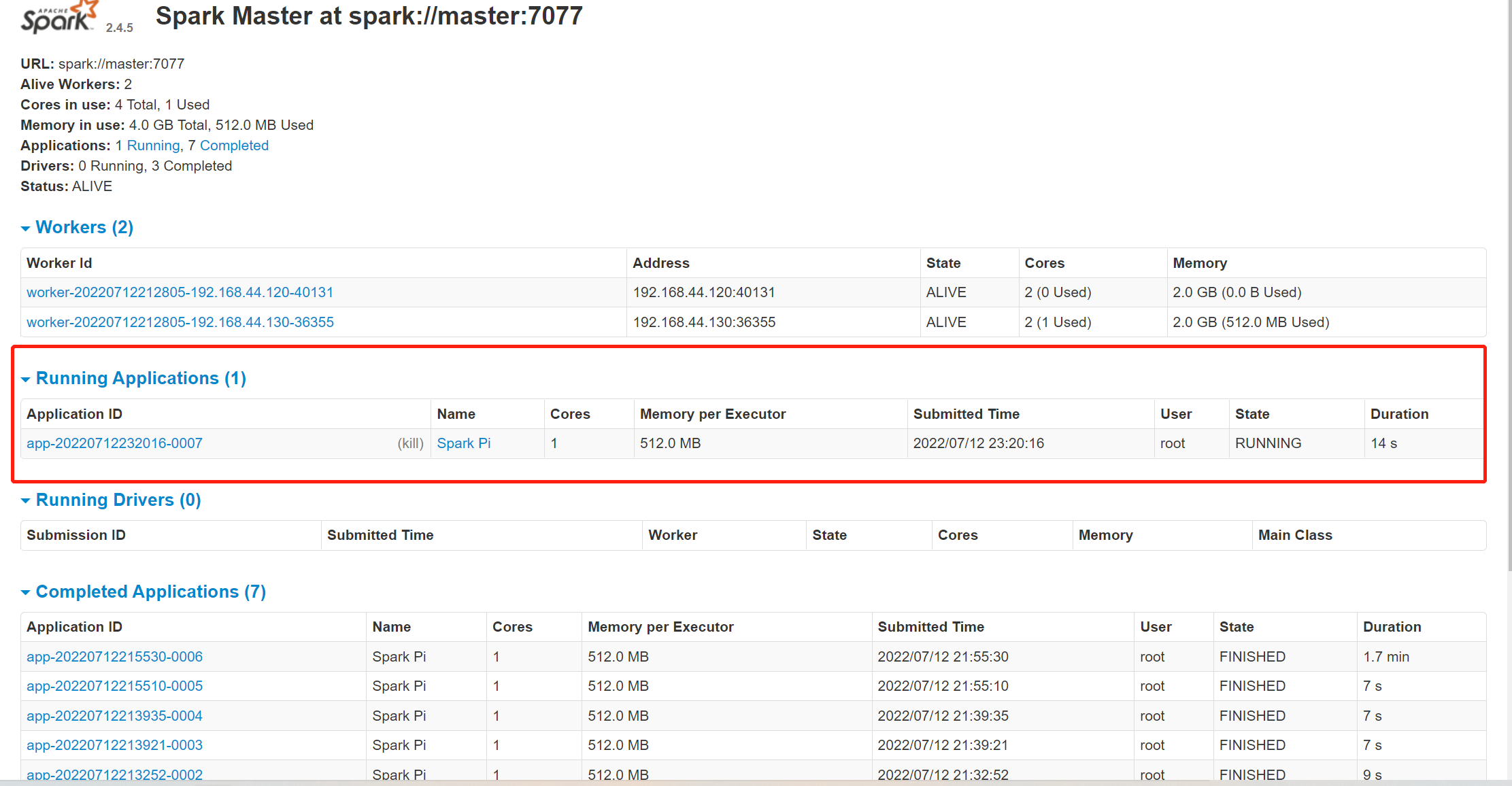Click Workers (2) heading text
This screenshot has height=786, width=1512.
[x=84, y=227]
